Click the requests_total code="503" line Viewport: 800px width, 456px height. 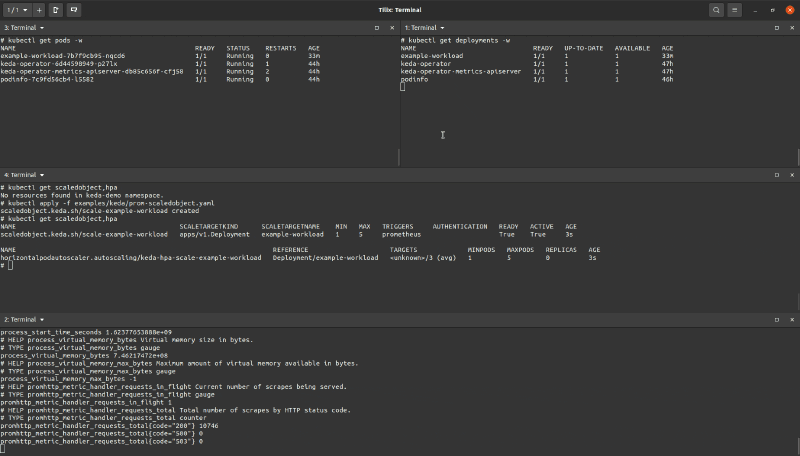click(x=102, y=442)
